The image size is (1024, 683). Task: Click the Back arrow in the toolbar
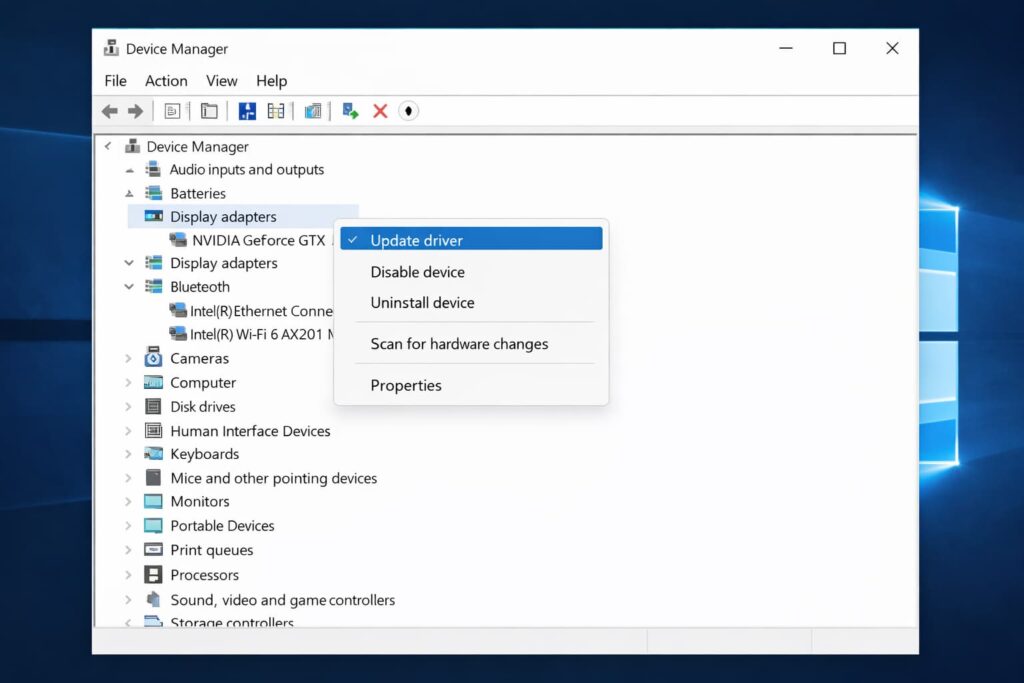(x=110, y=111)
